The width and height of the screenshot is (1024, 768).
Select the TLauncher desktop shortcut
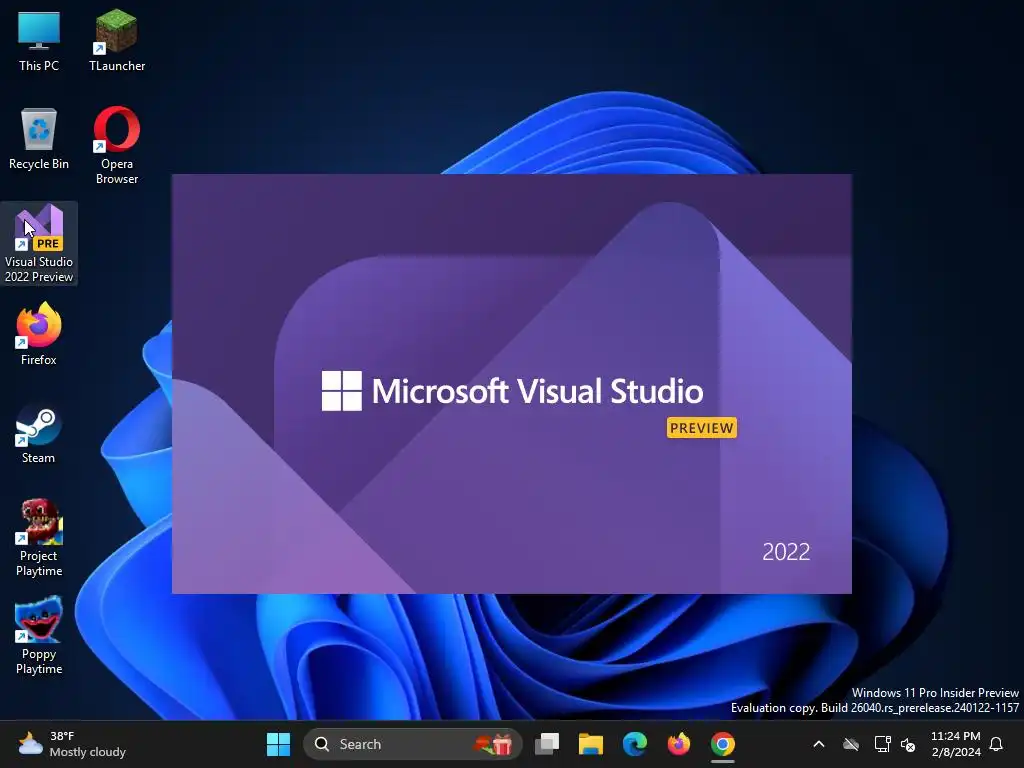[117, 40]
